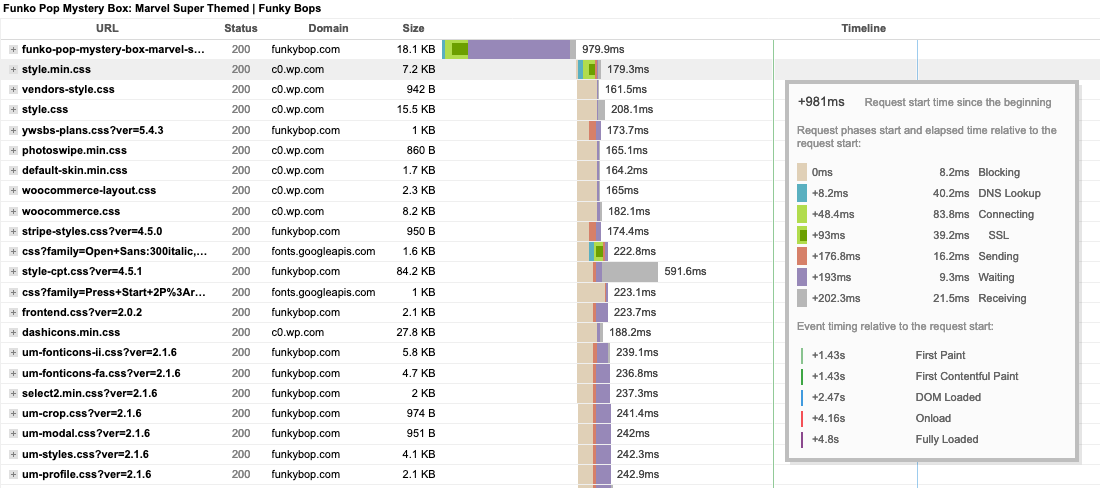Click the 15.5 KB size cell
1100x488 pixels.
coord(417,110)
